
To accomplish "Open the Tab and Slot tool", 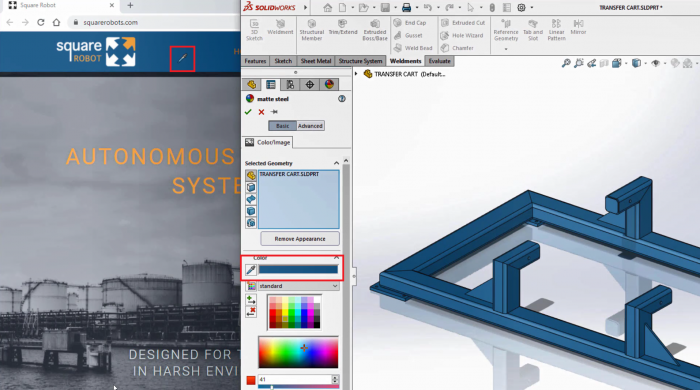I will (533, 30).
